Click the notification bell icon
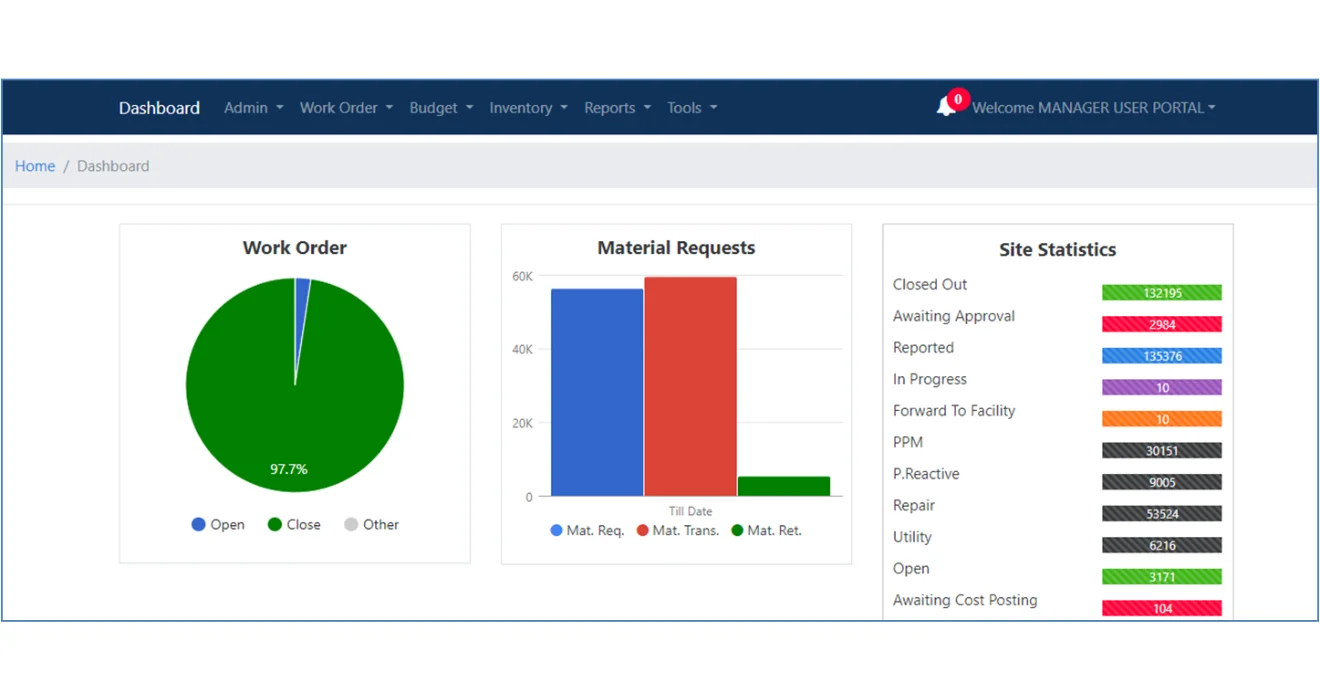This screenshot has height=700, width=1320. [x=946, y=107]
